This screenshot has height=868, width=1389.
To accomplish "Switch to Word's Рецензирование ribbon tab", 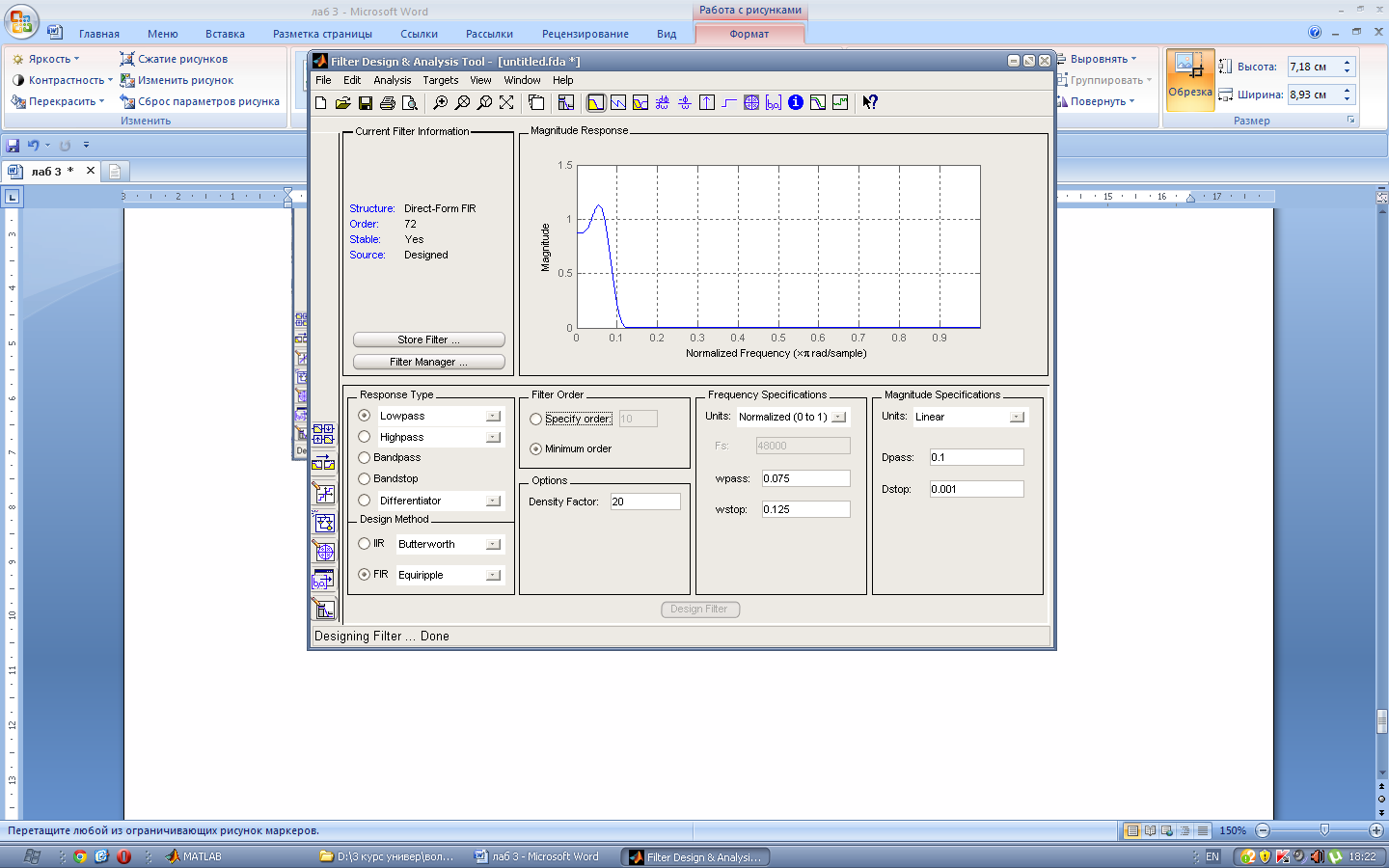I will click(x=586, y=34).
